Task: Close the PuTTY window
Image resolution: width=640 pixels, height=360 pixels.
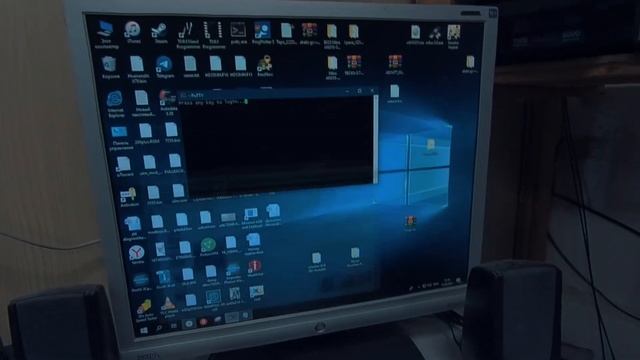Action: point(372,91)
